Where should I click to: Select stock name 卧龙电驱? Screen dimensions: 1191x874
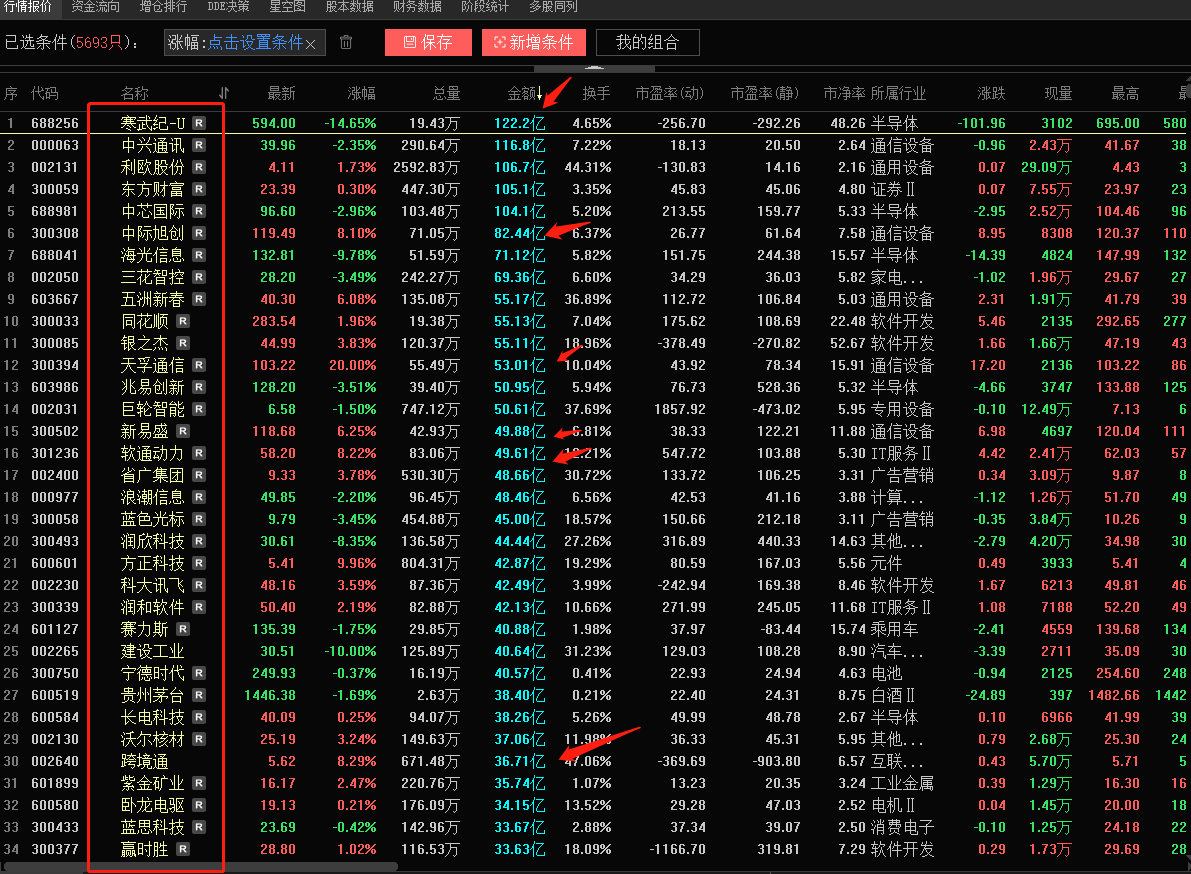coord(152,806)
